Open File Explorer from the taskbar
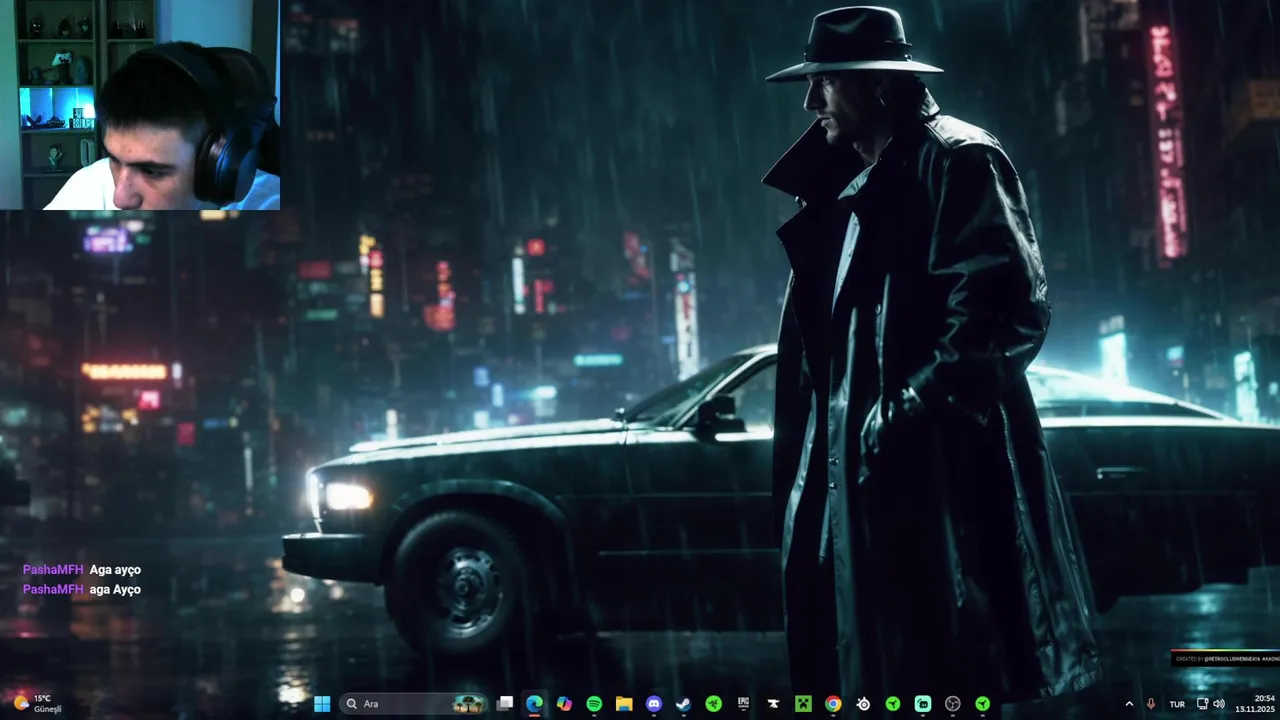The height and width of the screenshot is (720, 1280). pos(624,704)
